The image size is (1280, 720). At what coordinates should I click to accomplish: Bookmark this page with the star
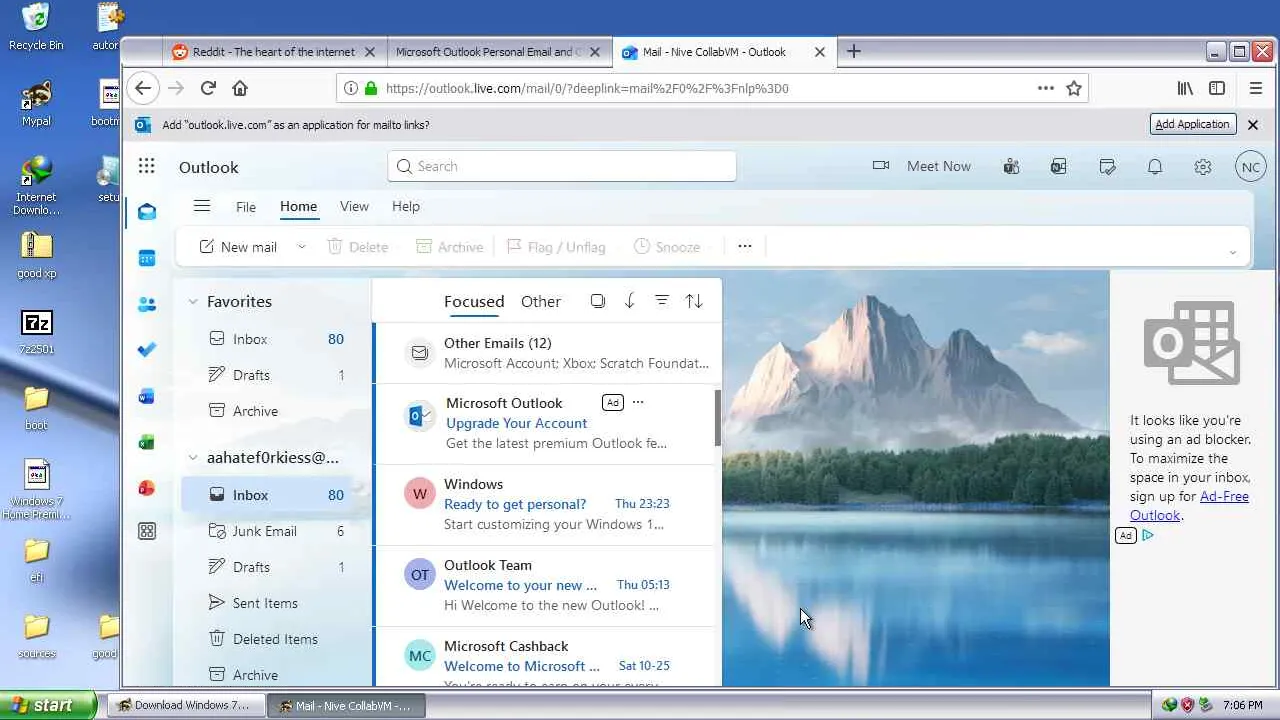pos(1074,88)
